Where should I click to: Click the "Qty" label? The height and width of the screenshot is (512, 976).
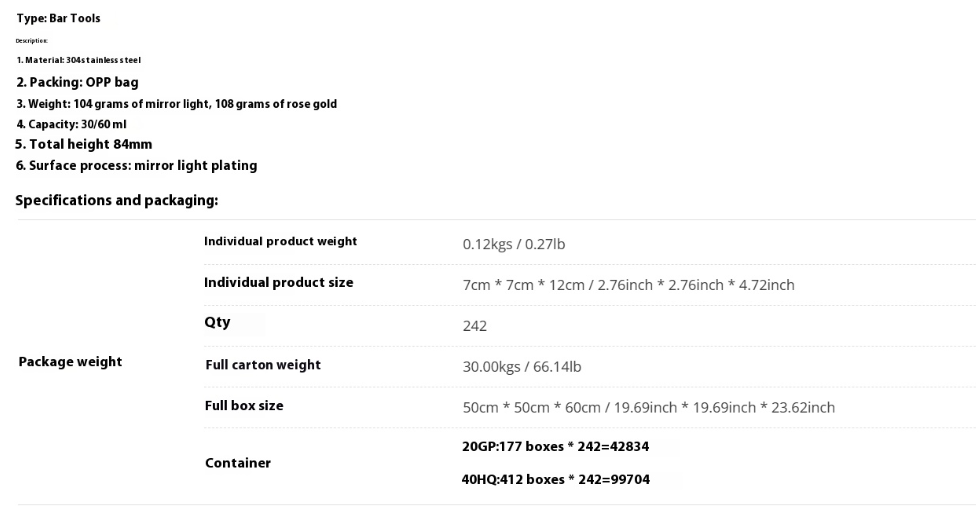[217, 322]
